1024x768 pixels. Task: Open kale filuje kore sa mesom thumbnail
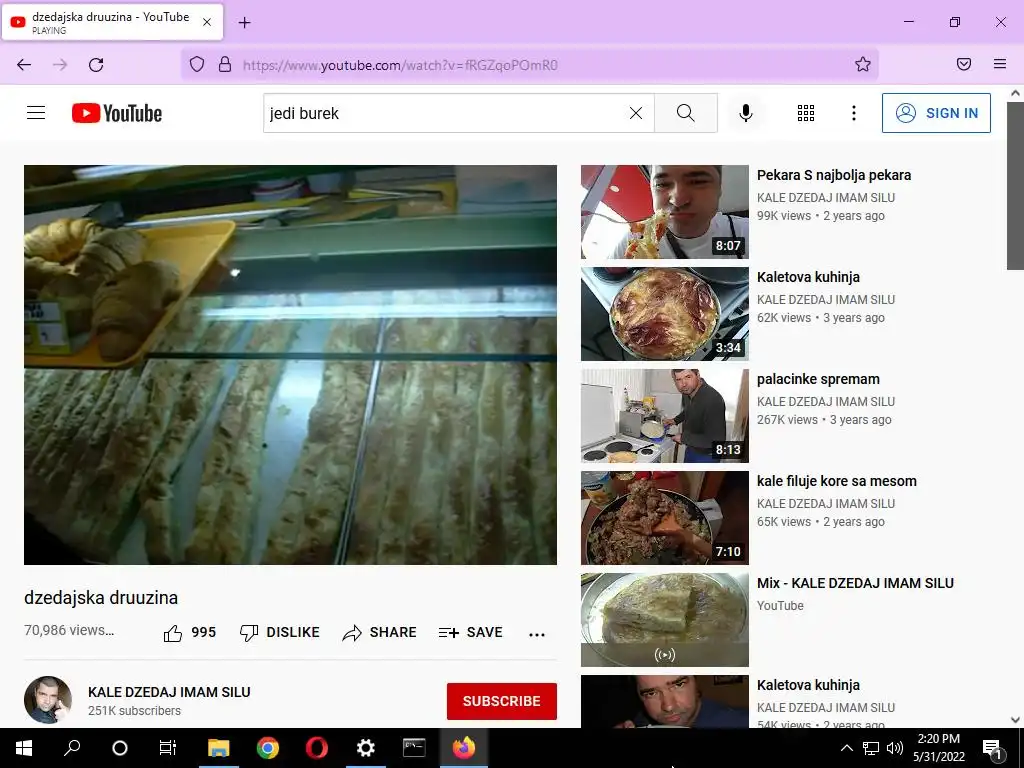click(664, 517)
